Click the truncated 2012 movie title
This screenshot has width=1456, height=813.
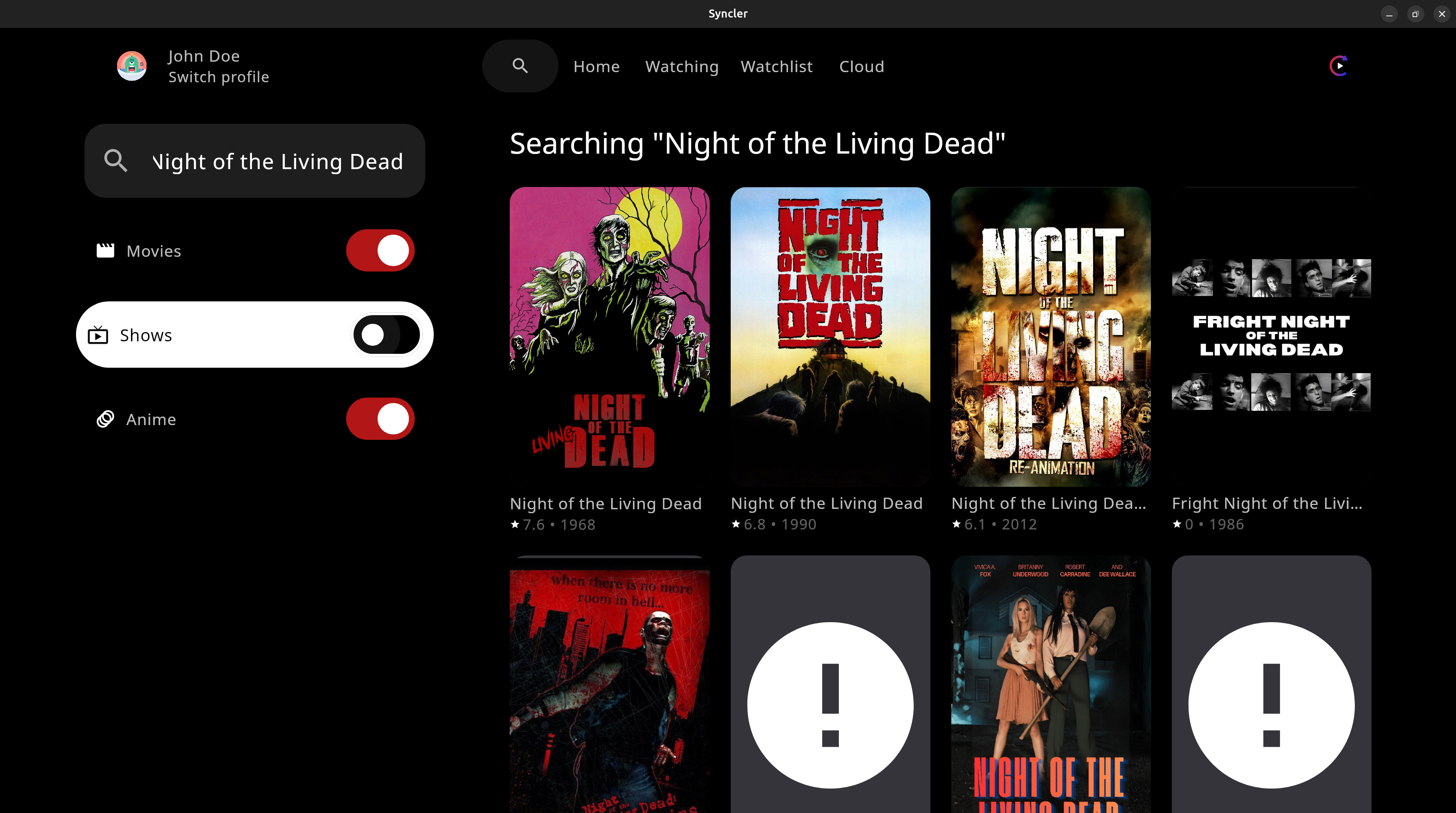(x=1049, y=503)
